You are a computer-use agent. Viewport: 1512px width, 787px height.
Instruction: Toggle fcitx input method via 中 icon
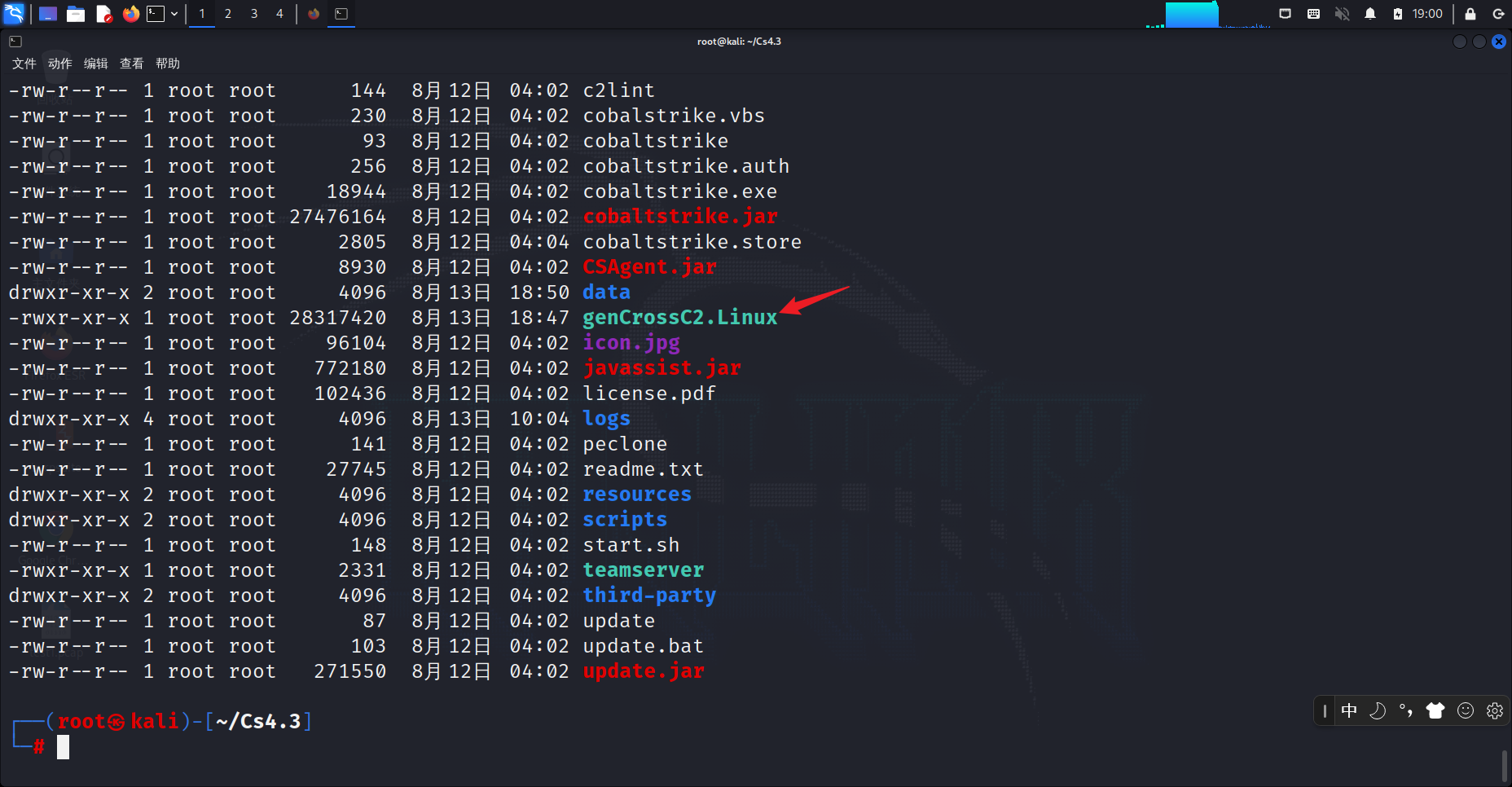[1350, 710]
